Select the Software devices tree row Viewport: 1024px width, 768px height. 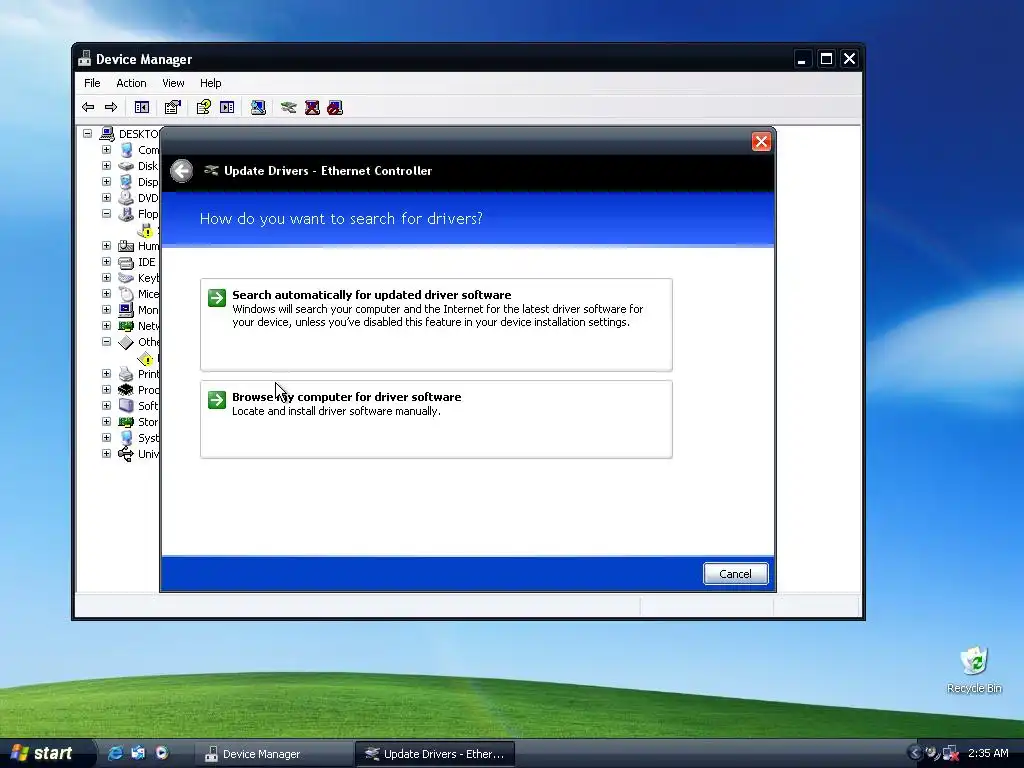click(x=138, y=406)
